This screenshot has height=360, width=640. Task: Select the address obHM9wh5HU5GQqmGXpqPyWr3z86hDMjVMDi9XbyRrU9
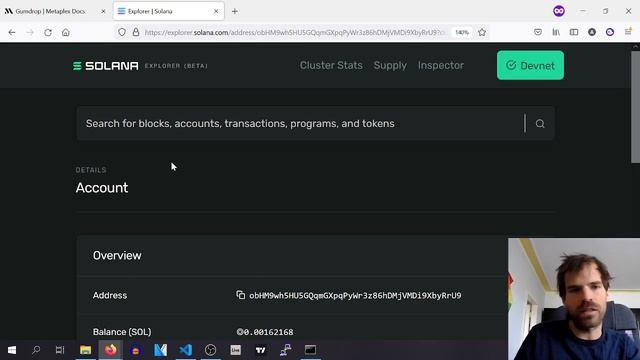tap(355, 296)
